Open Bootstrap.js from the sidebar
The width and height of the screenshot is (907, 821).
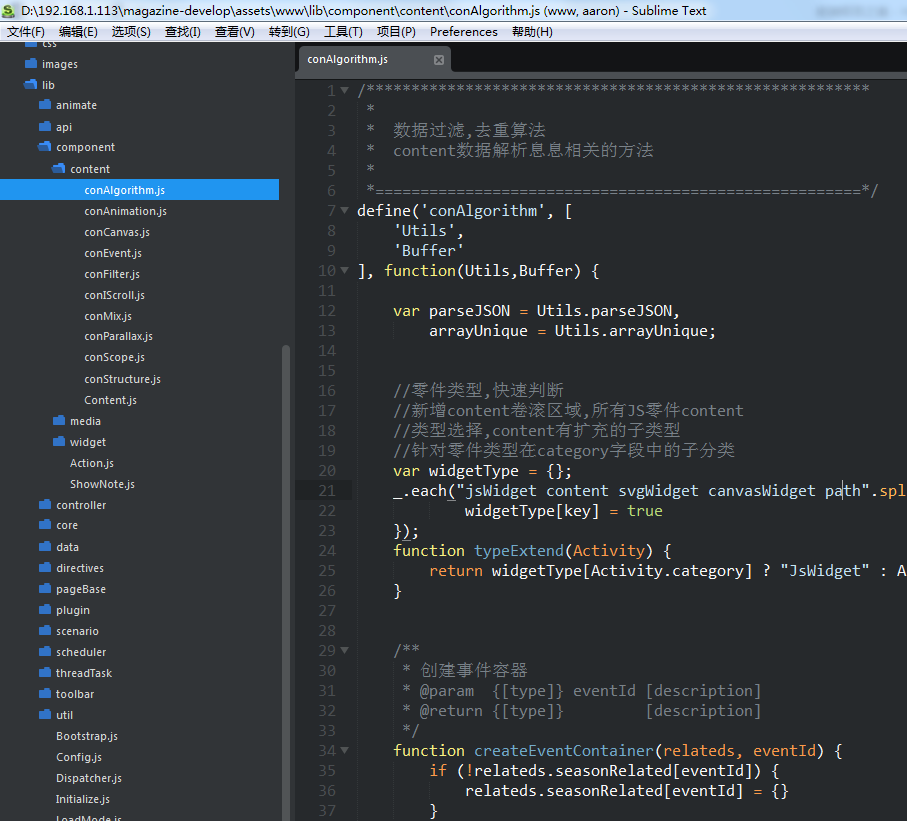point(87,736)
